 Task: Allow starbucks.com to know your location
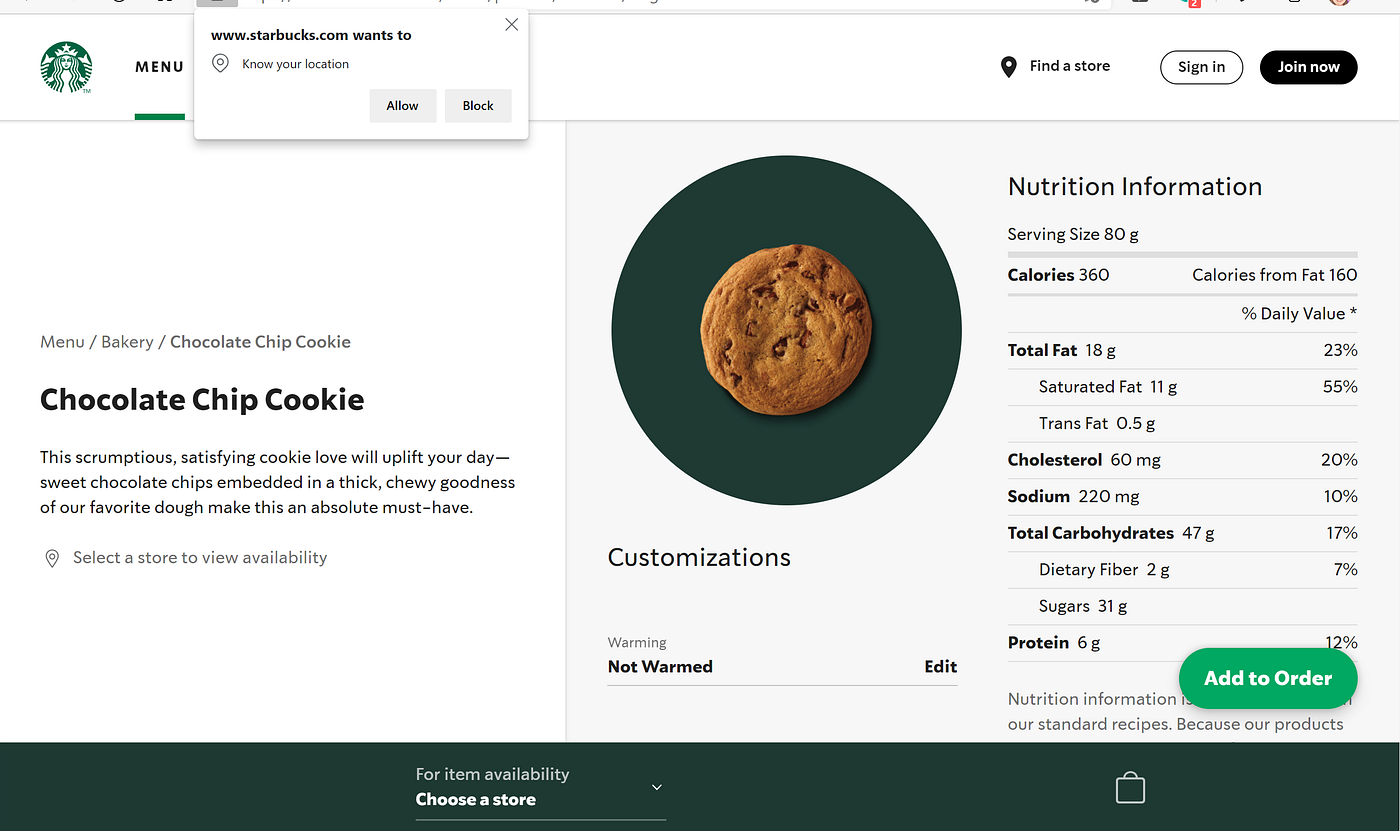point(403,106)
